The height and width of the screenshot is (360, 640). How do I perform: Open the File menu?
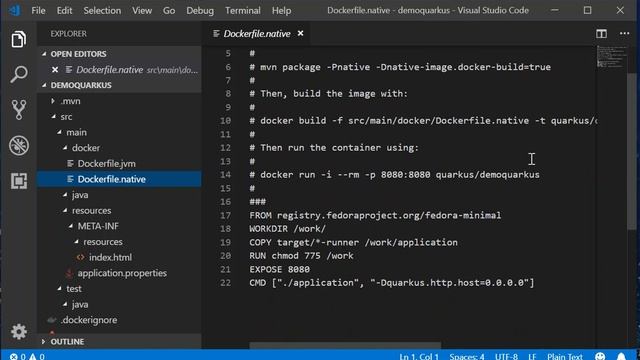pyautogui.click(x=38, y=10)
